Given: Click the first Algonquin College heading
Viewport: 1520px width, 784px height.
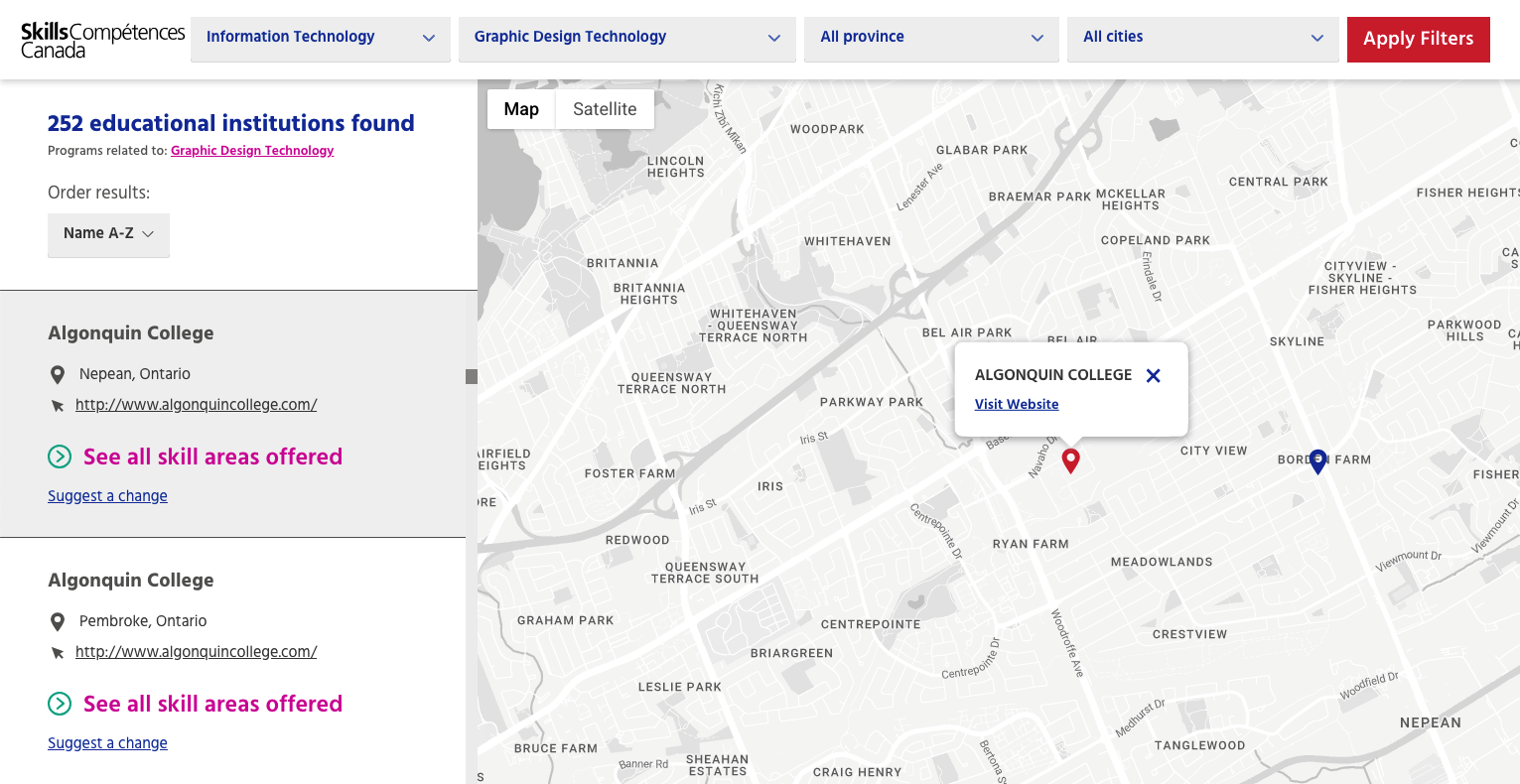Looking at the screenshot, I should pyautogui.click(x=131, y=333).
